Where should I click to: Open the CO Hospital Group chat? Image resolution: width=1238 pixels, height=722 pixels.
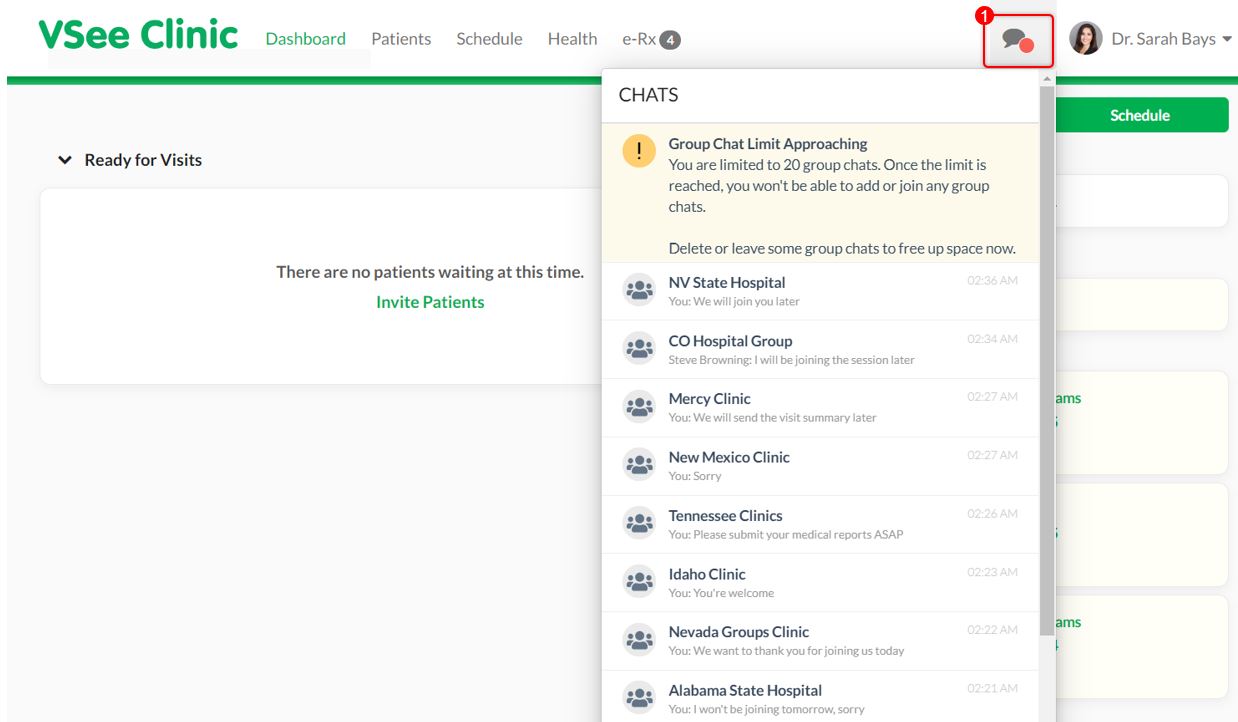coord(820,350)
